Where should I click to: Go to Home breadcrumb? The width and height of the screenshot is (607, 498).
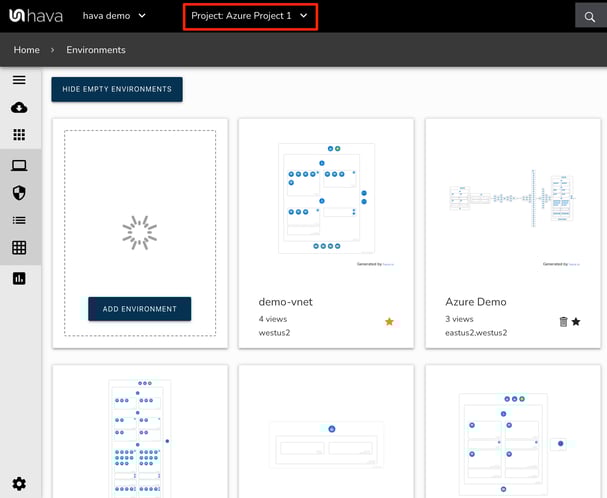tap(26, 50)
